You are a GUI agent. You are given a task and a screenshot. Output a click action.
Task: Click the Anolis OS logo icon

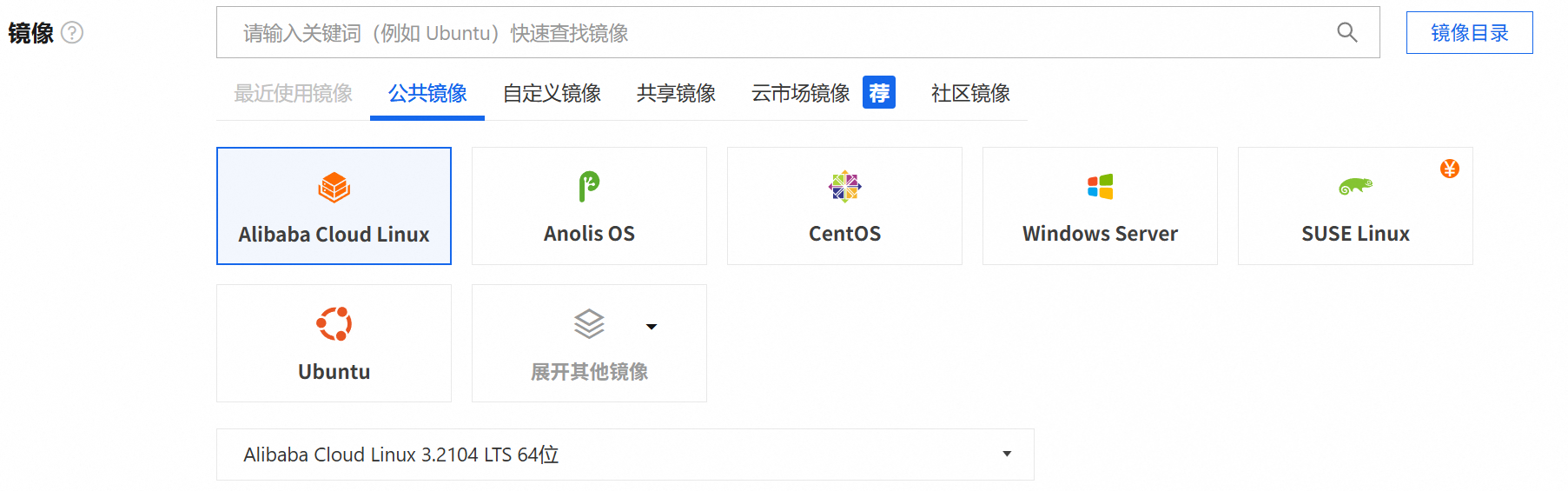pos(589,186)
